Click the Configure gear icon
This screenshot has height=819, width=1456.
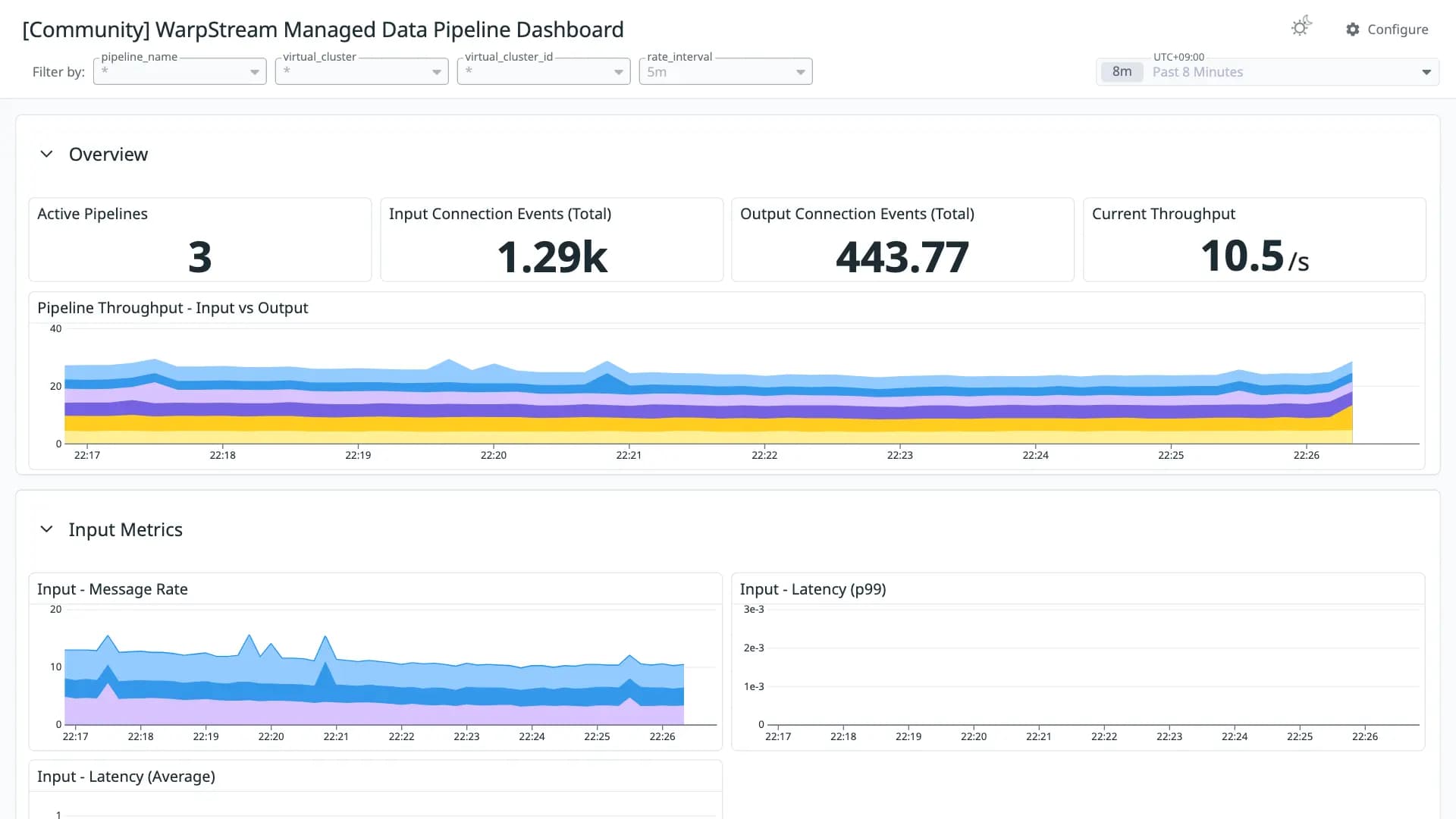1353,30
